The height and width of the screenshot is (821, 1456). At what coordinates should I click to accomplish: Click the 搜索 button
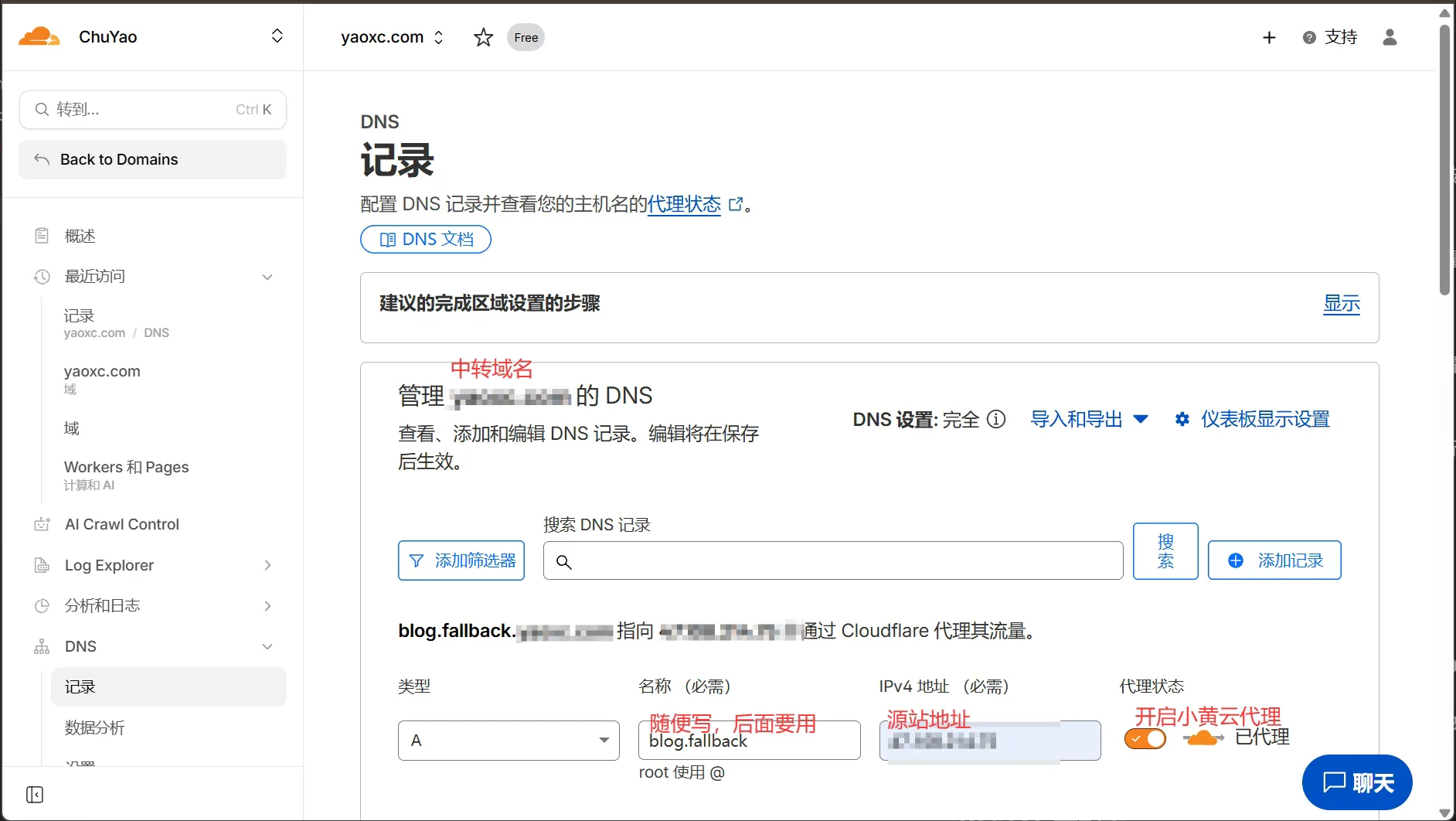click(x=1165, y=551)
